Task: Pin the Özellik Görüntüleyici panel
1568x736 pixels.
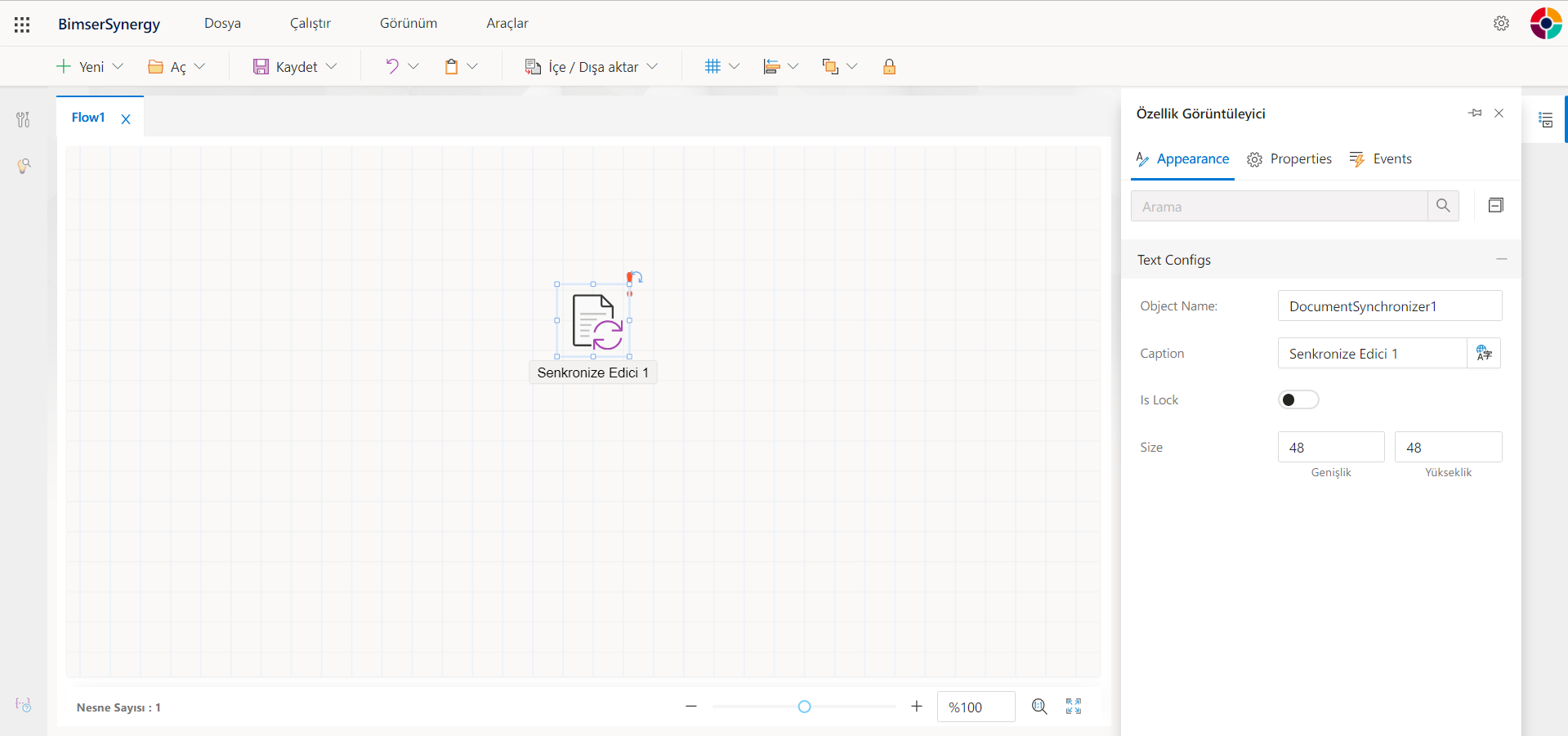Action: [1475, 114]
